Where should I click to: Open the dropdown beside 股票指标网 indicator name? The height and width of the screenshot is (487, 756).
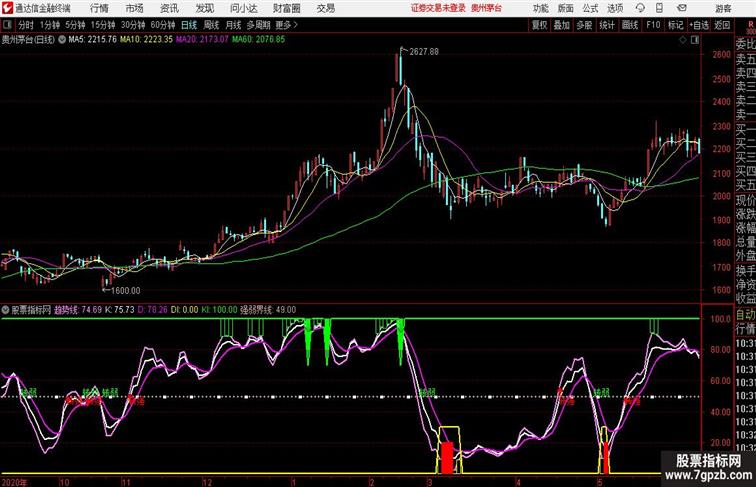pos(5,310)
